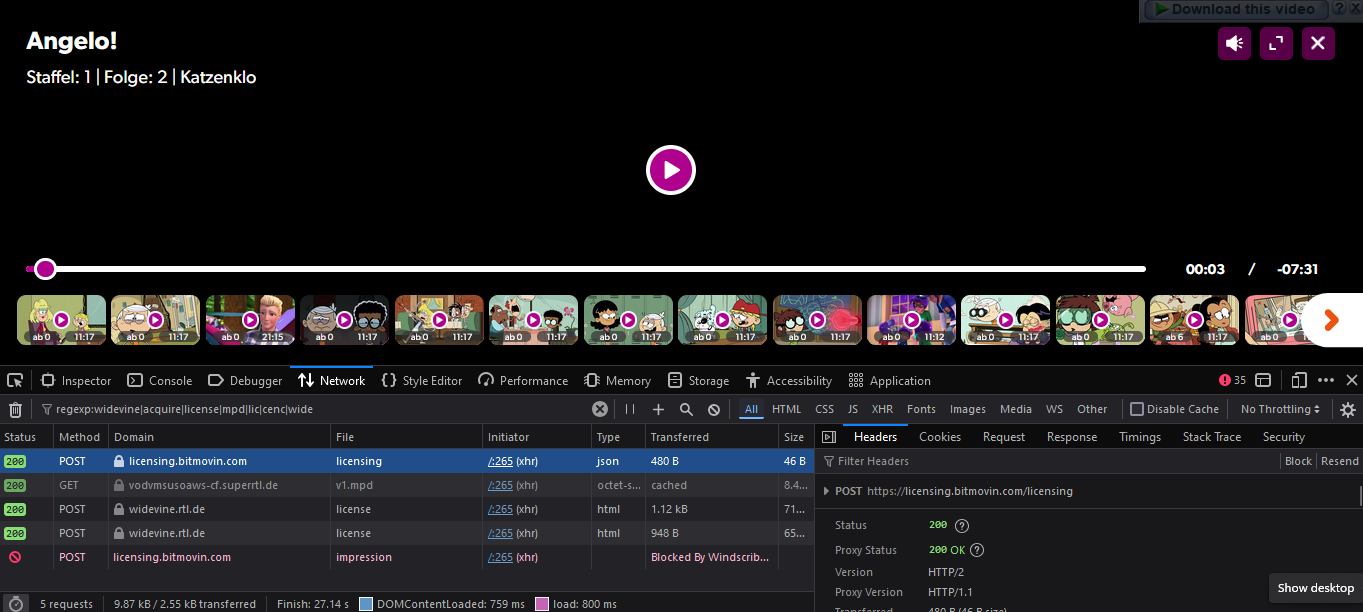The image size is (1363, 612).
Task: Filter requests by XHR
Action: click(882, 409)
